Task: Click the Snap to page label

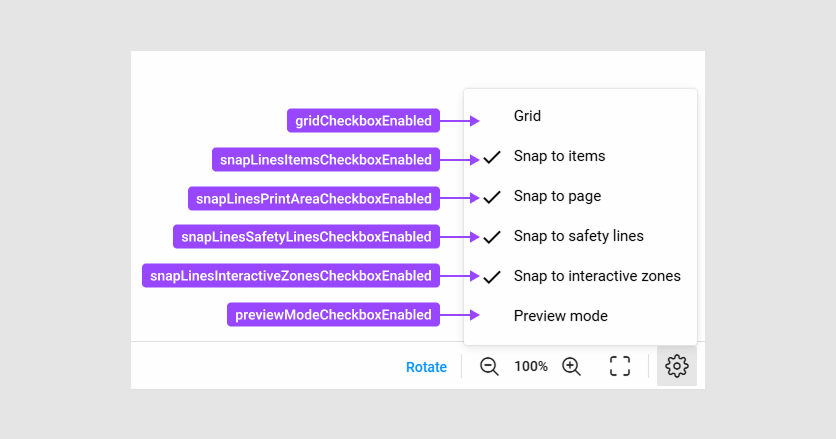Action: 557,196
